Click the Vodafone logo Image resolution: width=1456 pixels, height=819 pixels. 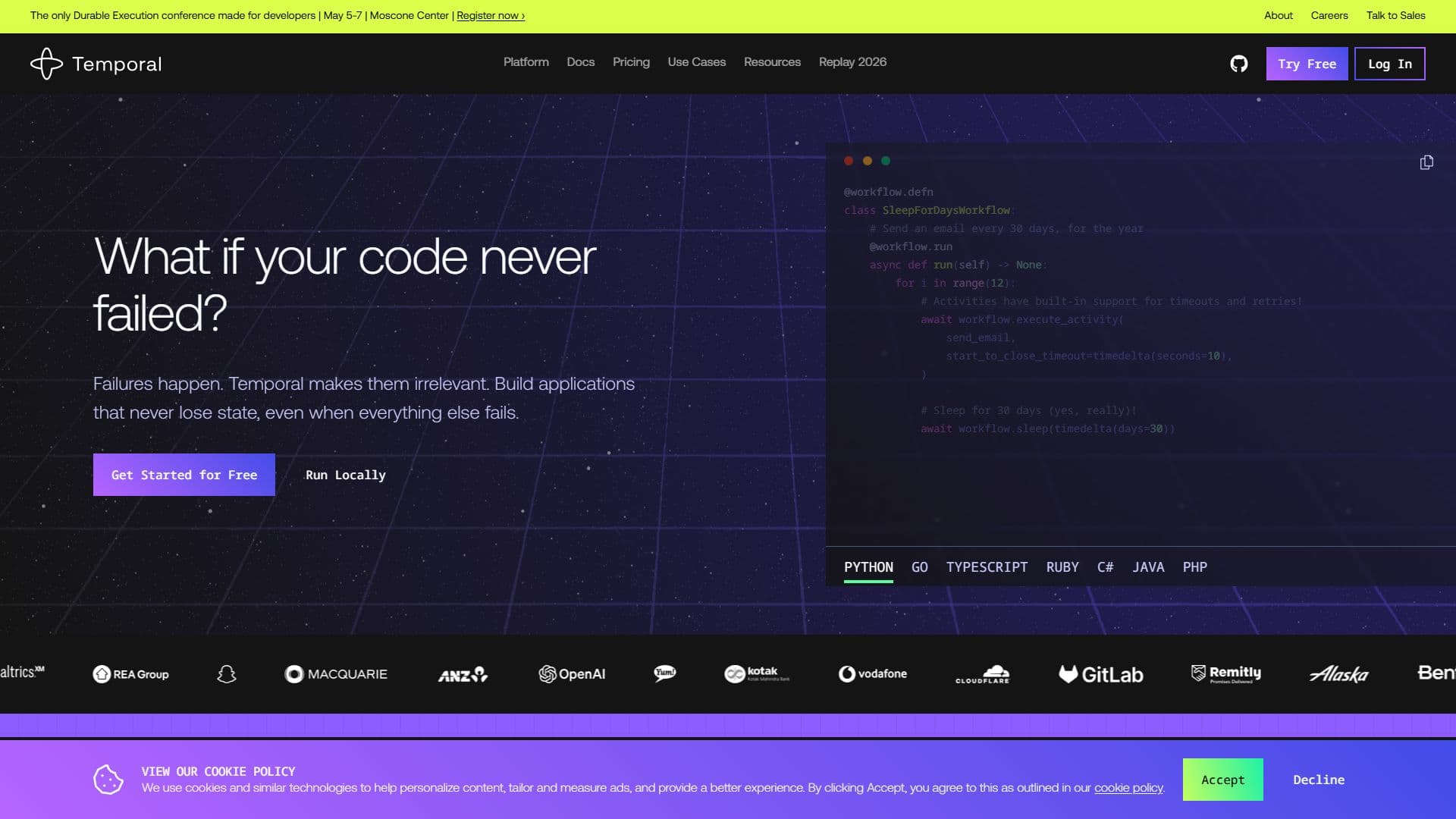coord(872,673)
